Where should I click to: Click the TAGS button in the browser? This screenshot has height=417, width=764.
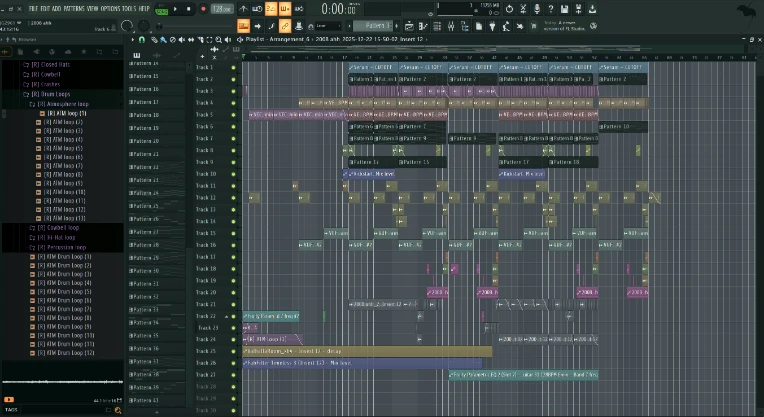pos(11,409)
